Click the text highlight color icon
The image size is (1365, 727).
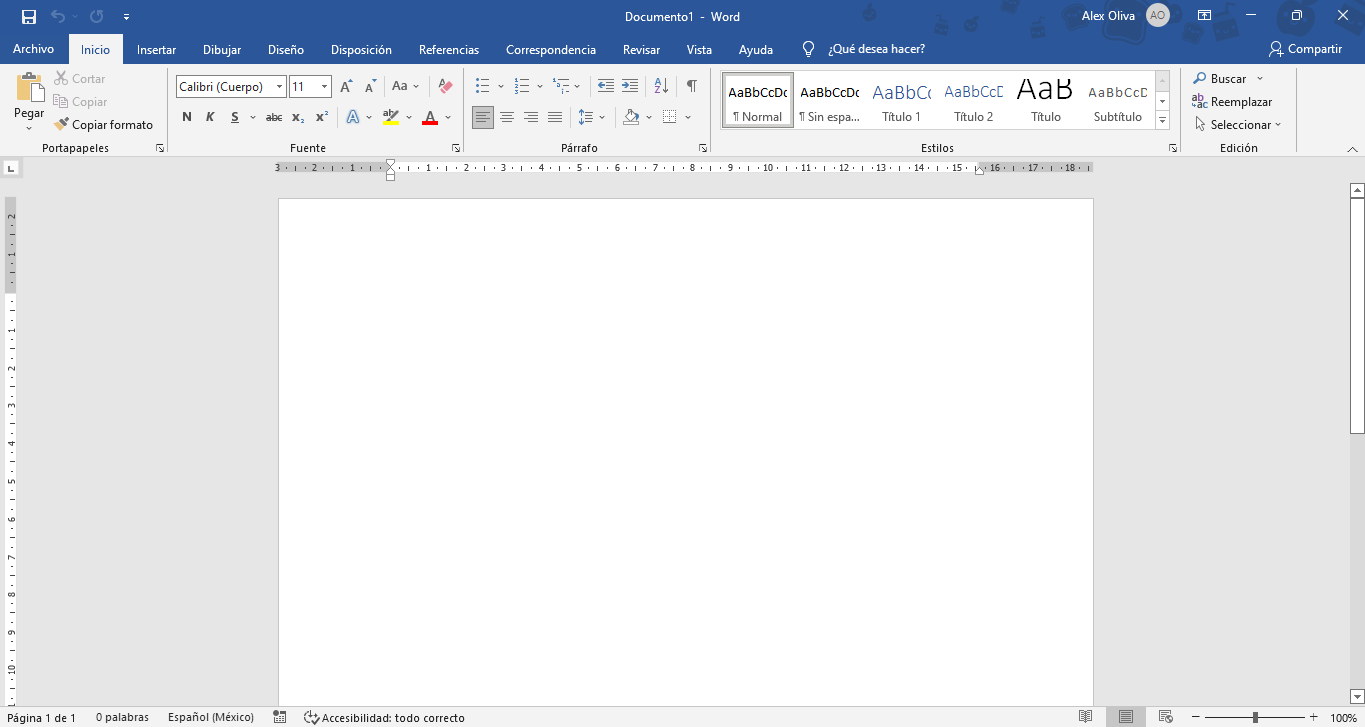(391, 117)
